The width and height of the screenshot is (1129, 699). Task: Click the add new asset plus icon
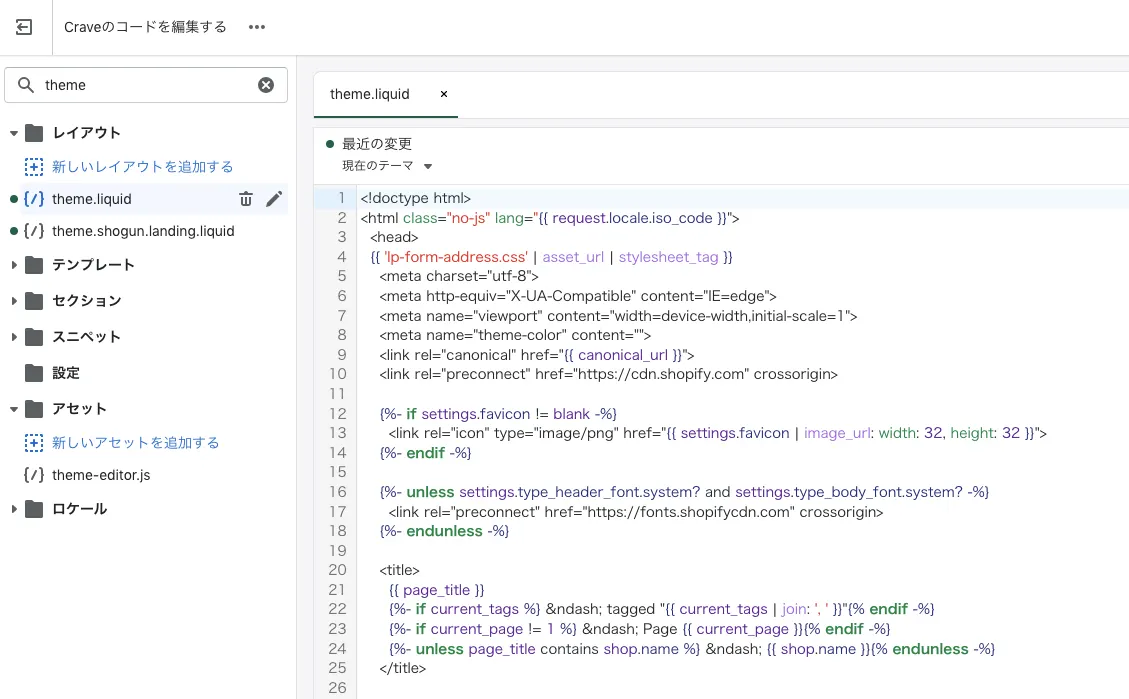[x=34, y=443]
